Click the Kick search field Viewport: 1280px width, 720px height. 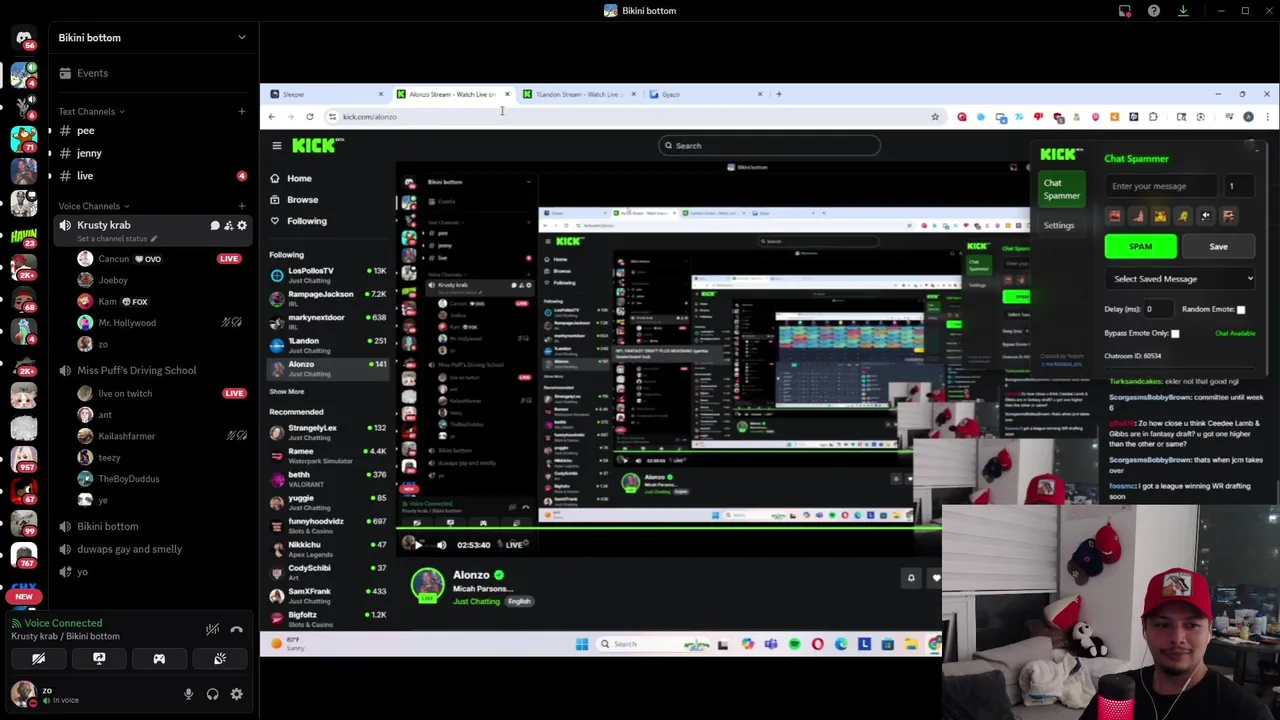[x=769, y=146]
